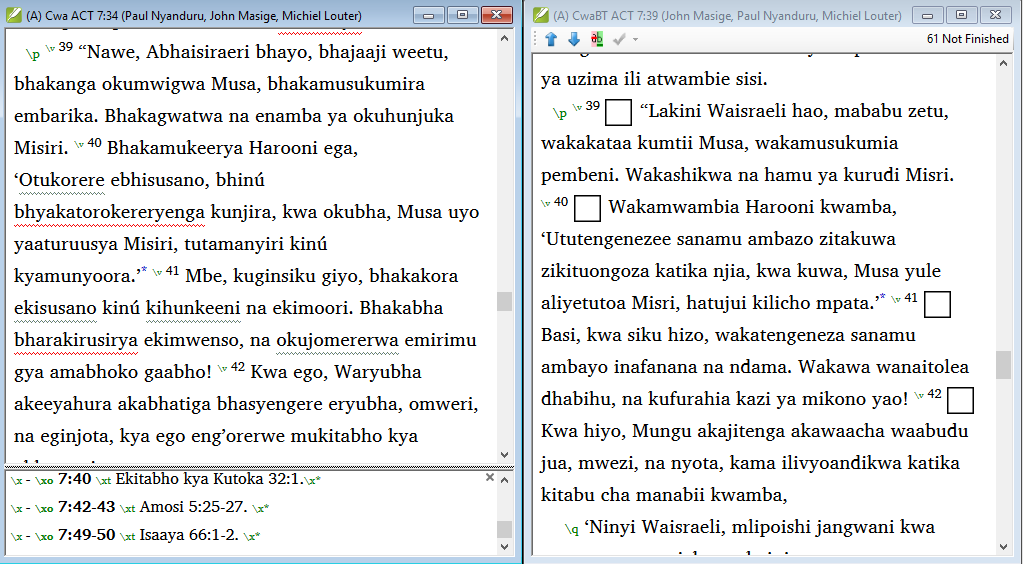Click the footnote asterisk after mpata

coord(880,298)
